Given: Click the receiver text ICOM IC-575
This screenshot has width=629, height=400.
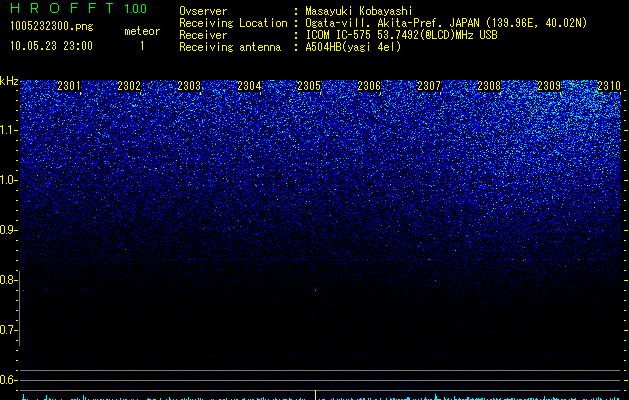Looking at the screenshot, I should coord(338,35).
